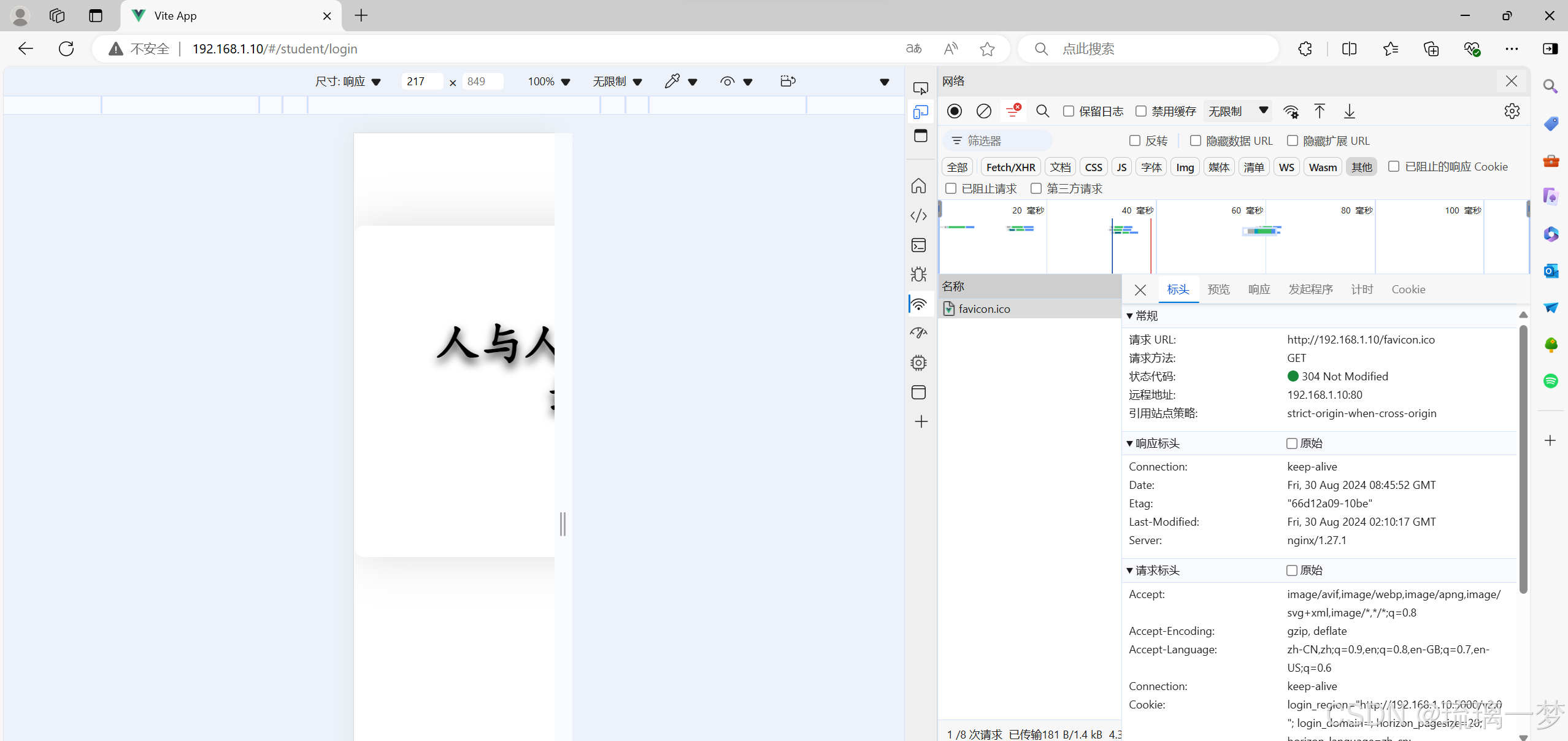
Task: Open the Application tool
Action: pyautogui.click(x=918, y=392)
